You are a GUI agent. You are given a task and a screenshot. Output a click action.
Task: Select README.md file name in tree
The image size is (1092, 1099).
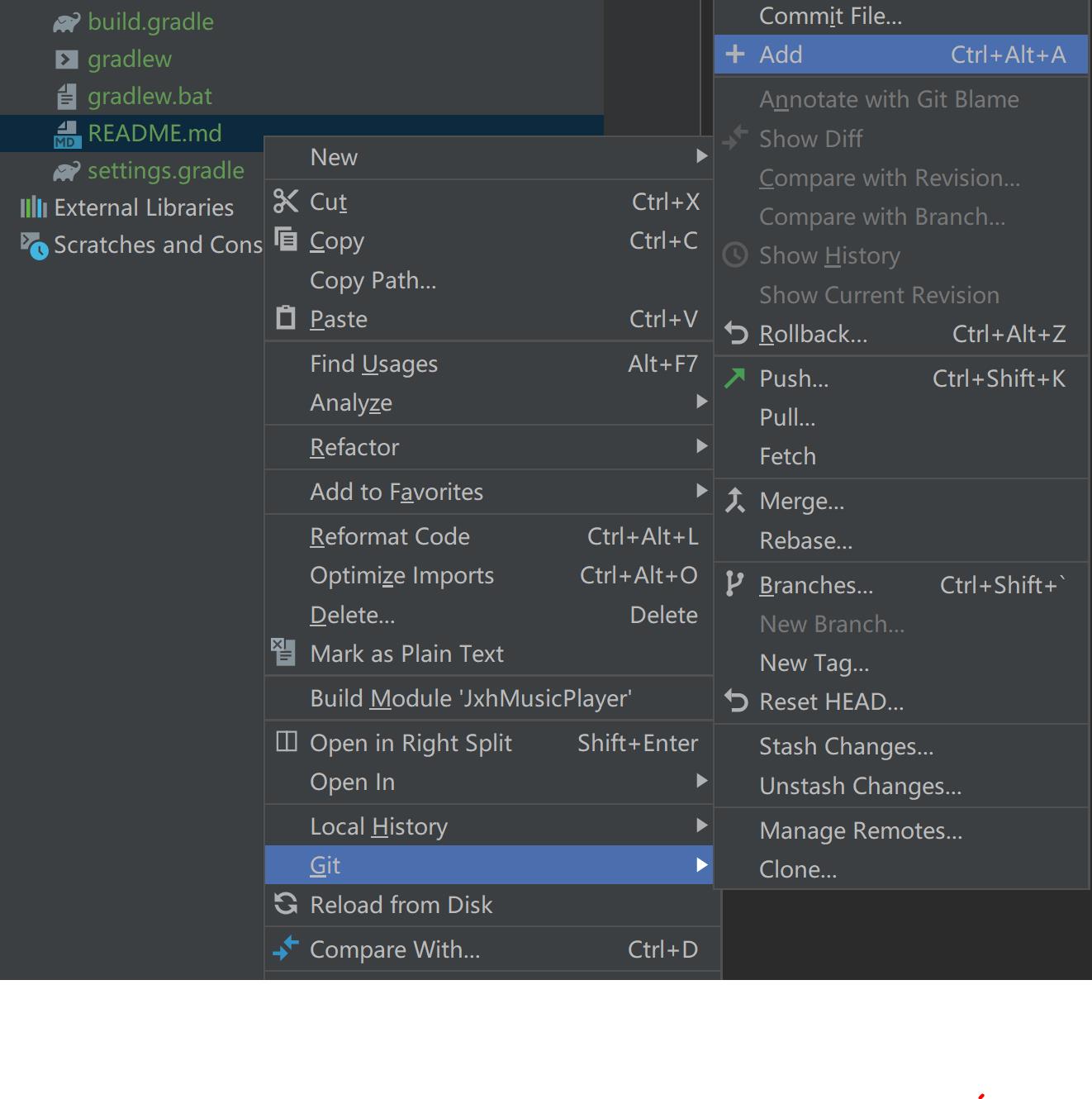pyautogui.click(x=154, y=134)
